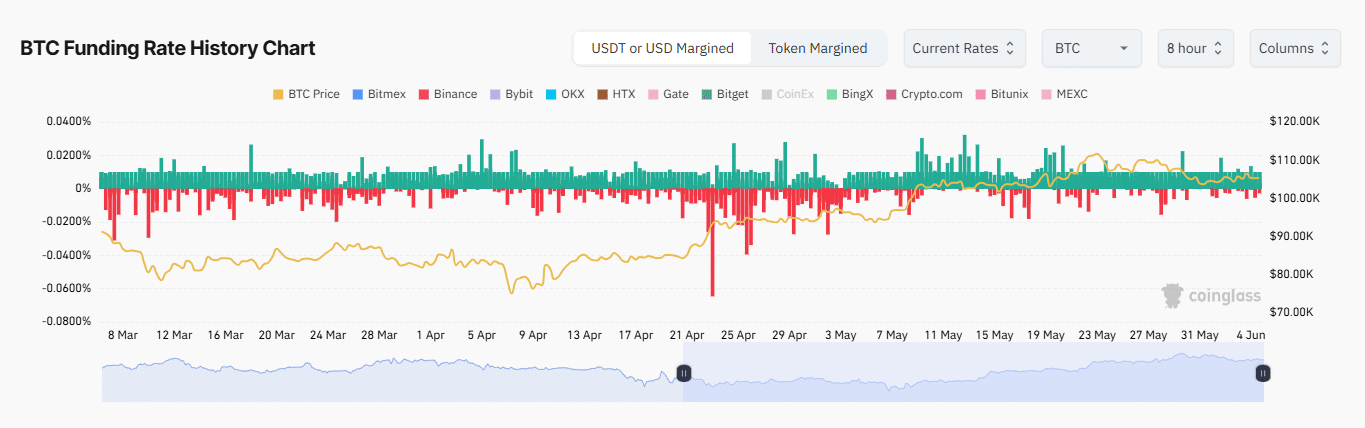Toggle Gate legend series

(x=668, y=94)
